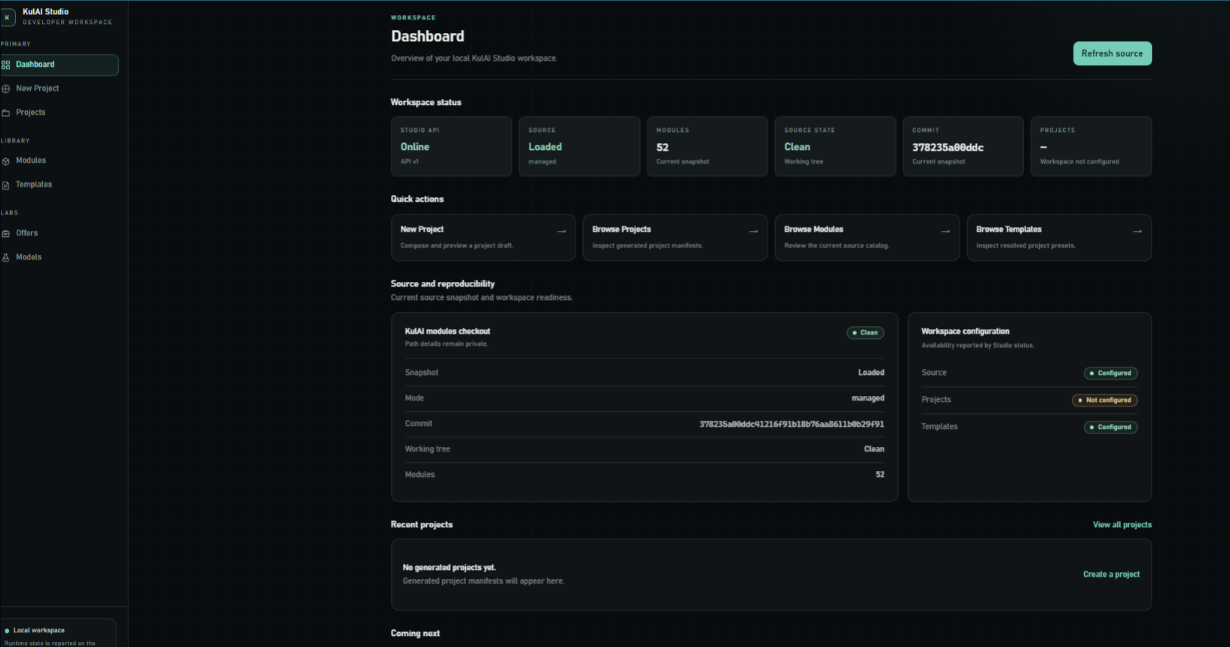Screen dimensions: 1230x647
Task: Select the full commit hash text
Action: [792, 424]
